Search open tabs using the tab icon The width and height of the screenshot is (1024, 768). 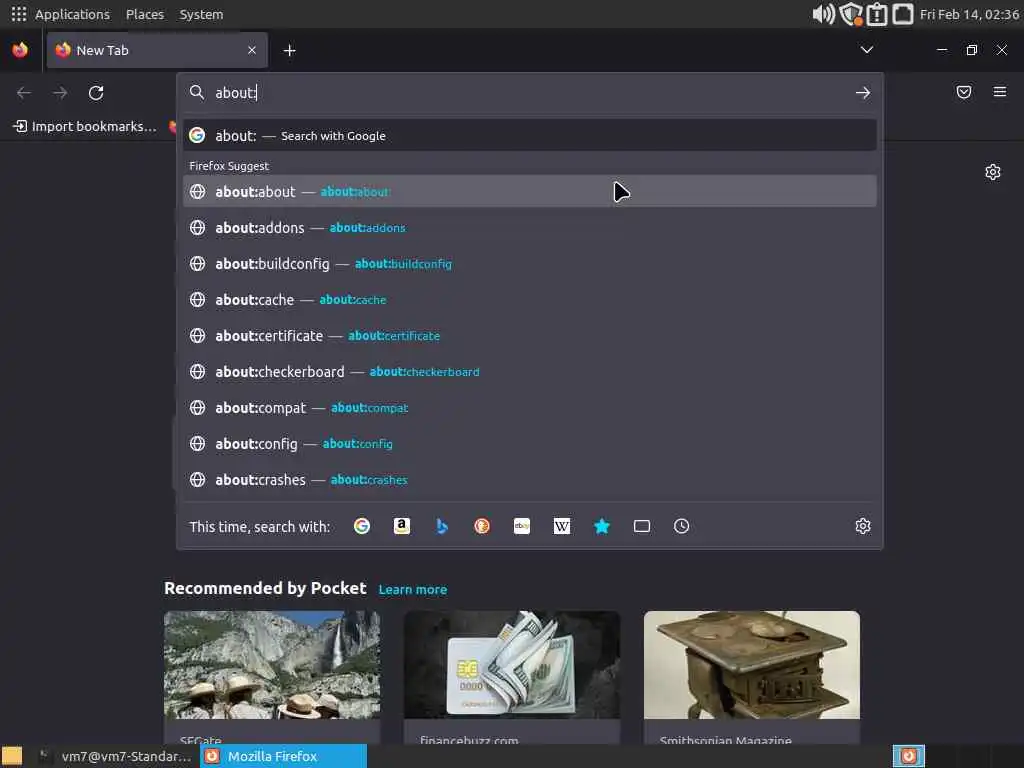[x=642, y=526]
